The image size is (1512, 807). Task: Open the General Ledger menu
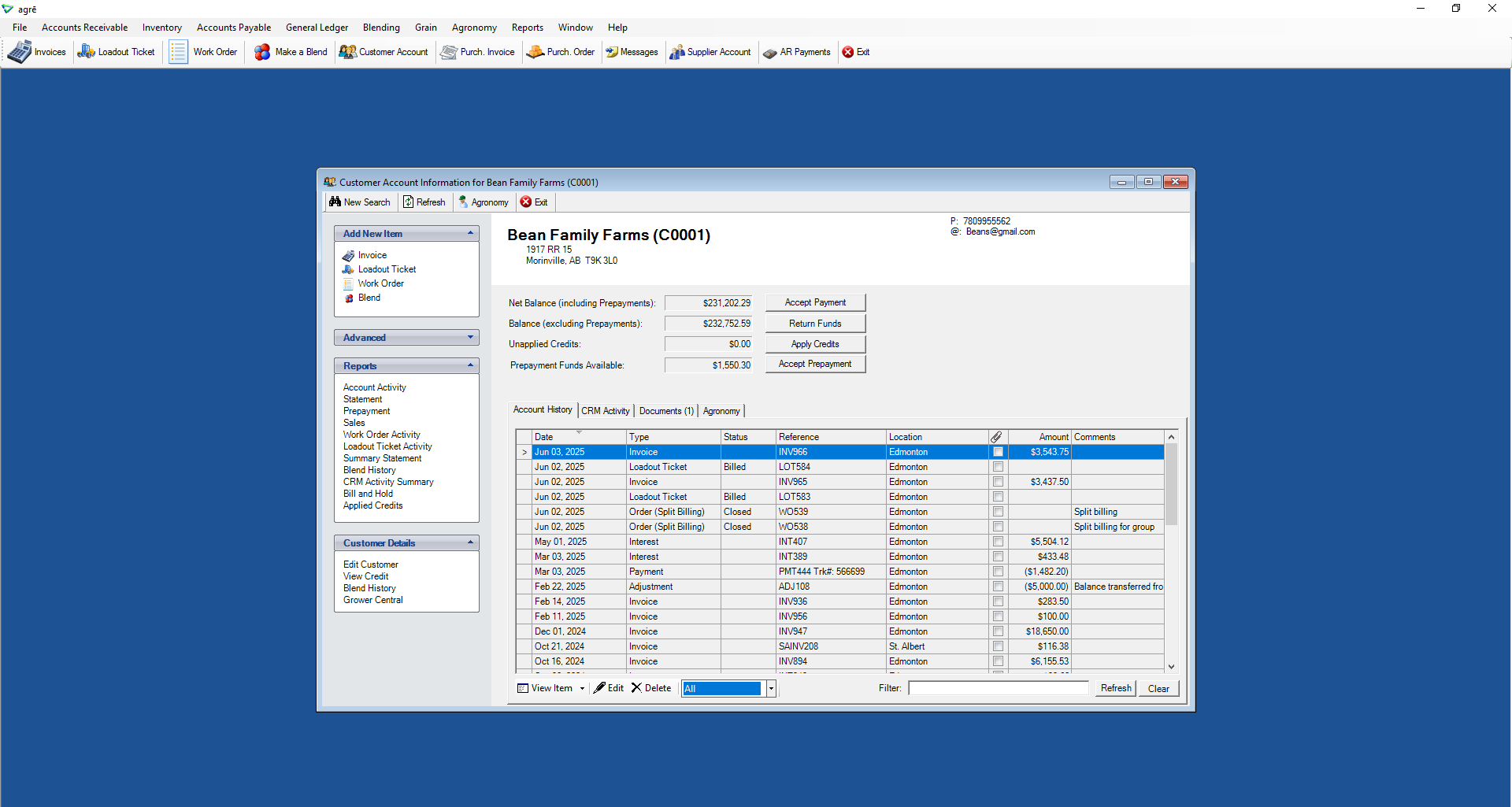point(317,28)
